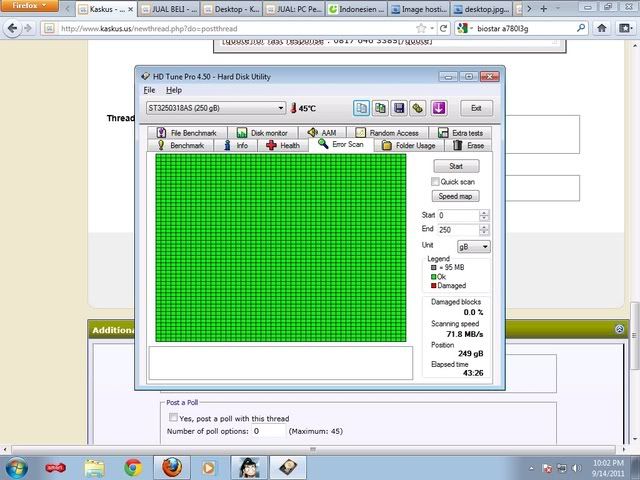Image resolution: width=640 pixels, height=480 pixels.
Task: Click the save screenshot floppy icon
Action: (399, 108)
